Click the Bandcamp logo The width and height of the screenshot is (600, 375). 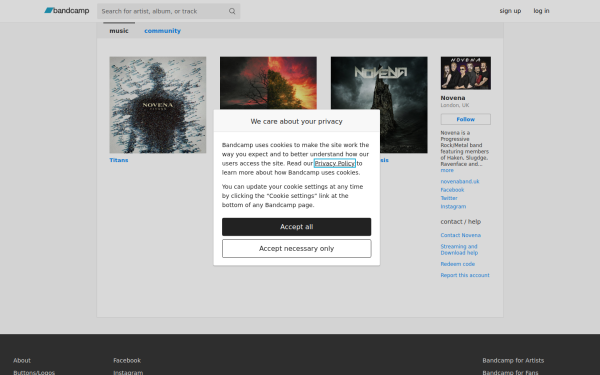click(x=67, y=11)
